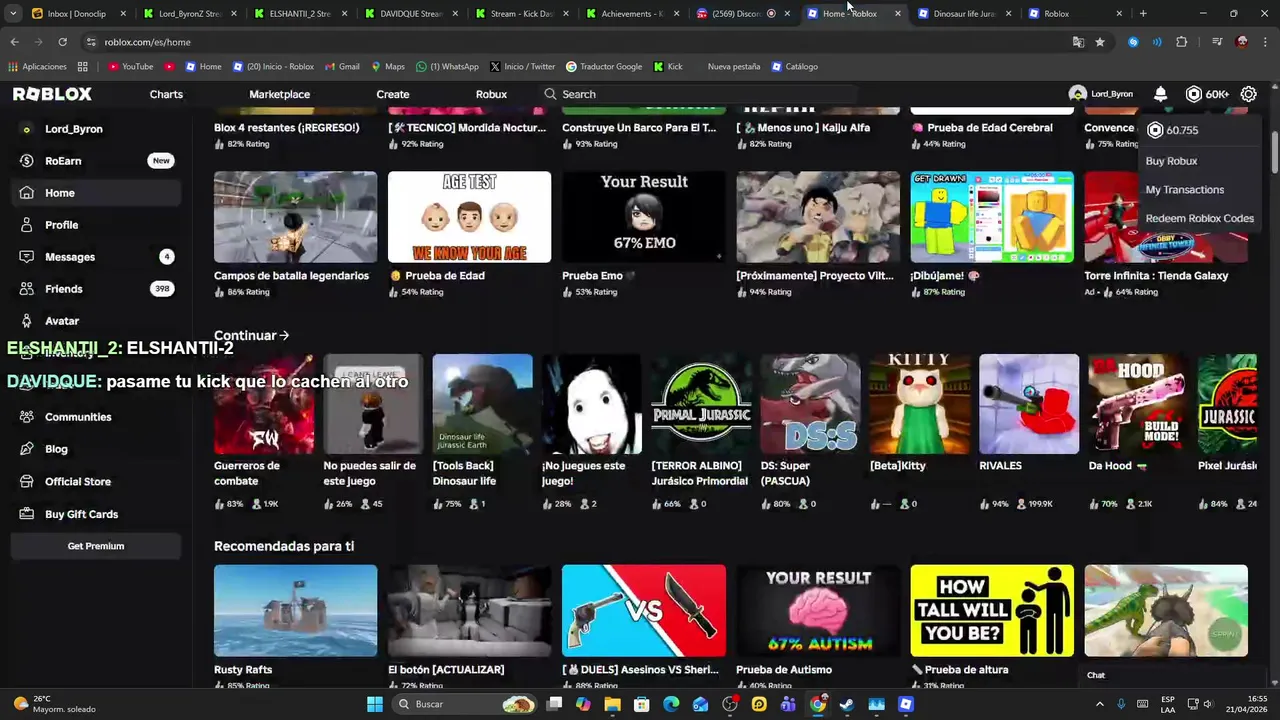Open notifications bell in Roblox header

[x=1160, y=94]
